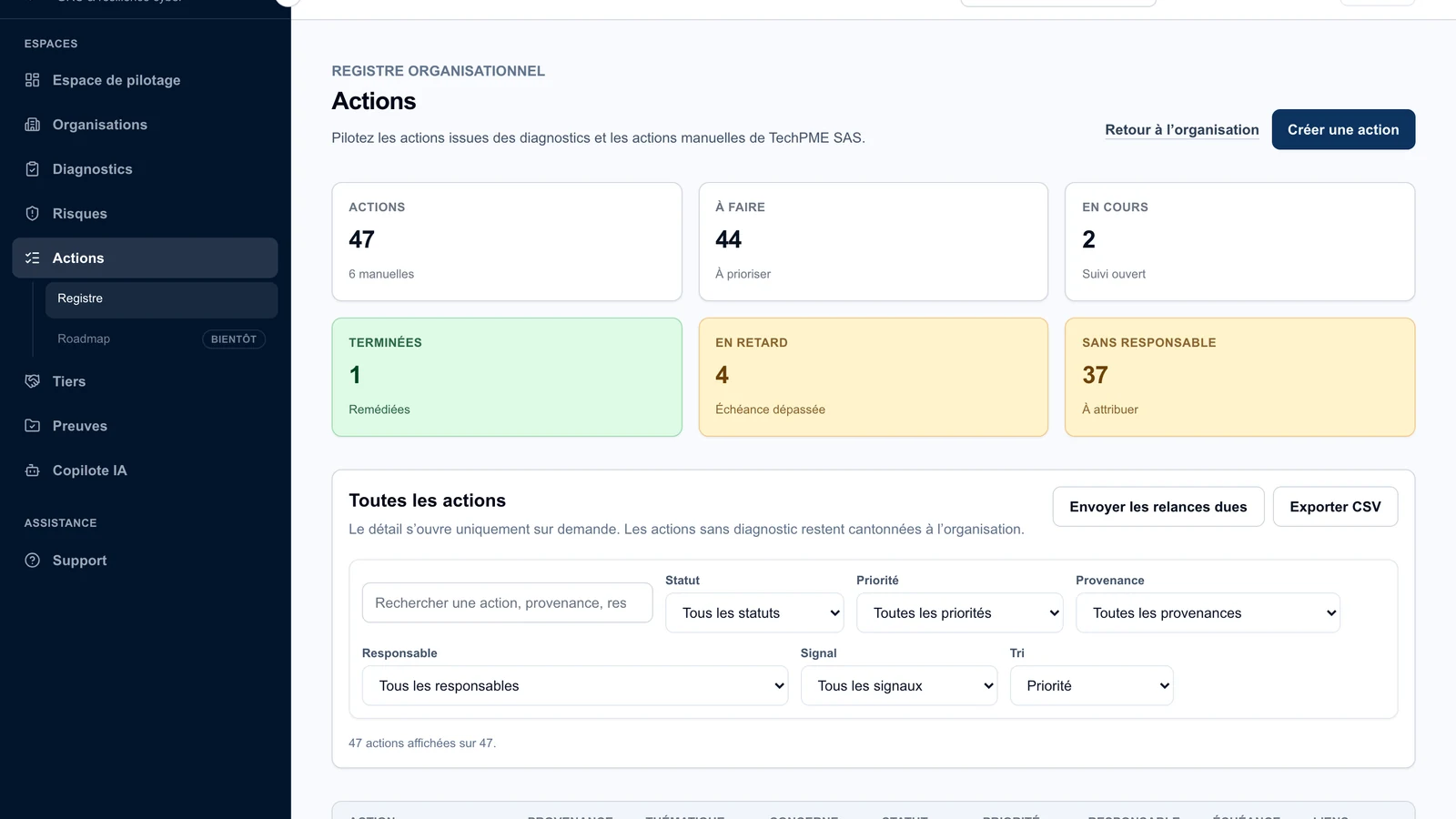Open the Diagnostics menu item
The width and height of the screenshot is (1456, 819).
145,169
